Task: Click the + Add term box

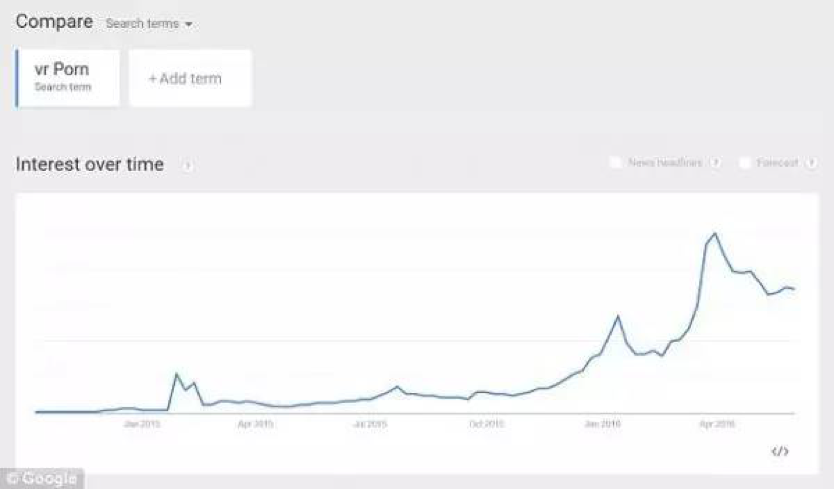Action: pyautogui.click(x=190, y=78)
